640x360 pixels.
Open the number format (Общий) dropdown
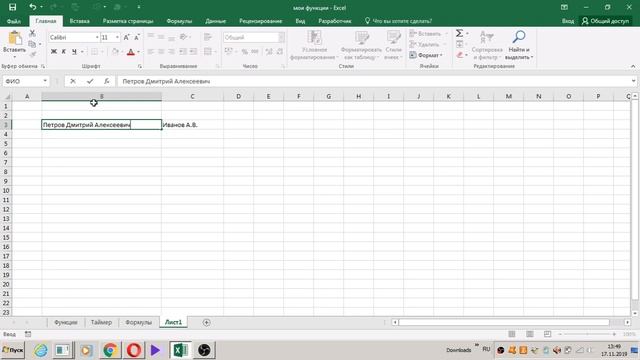(x=281, y=37)
